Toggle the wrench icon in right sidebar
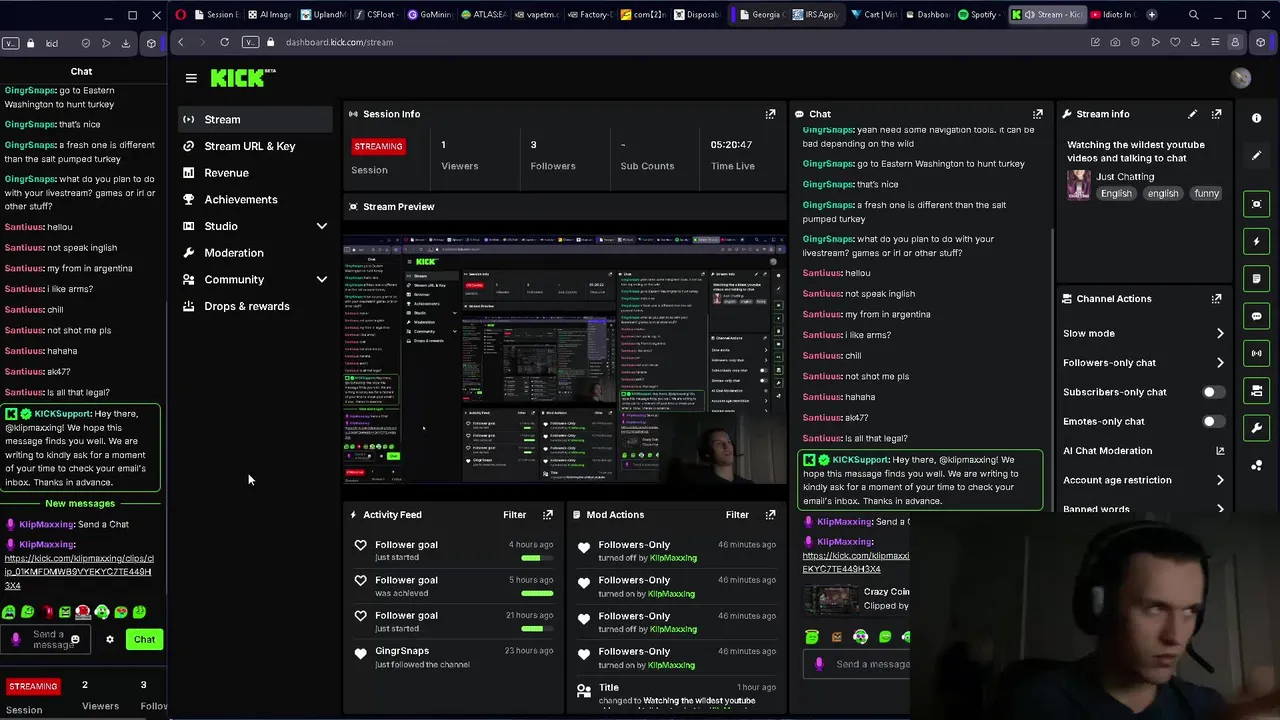 1257,428
